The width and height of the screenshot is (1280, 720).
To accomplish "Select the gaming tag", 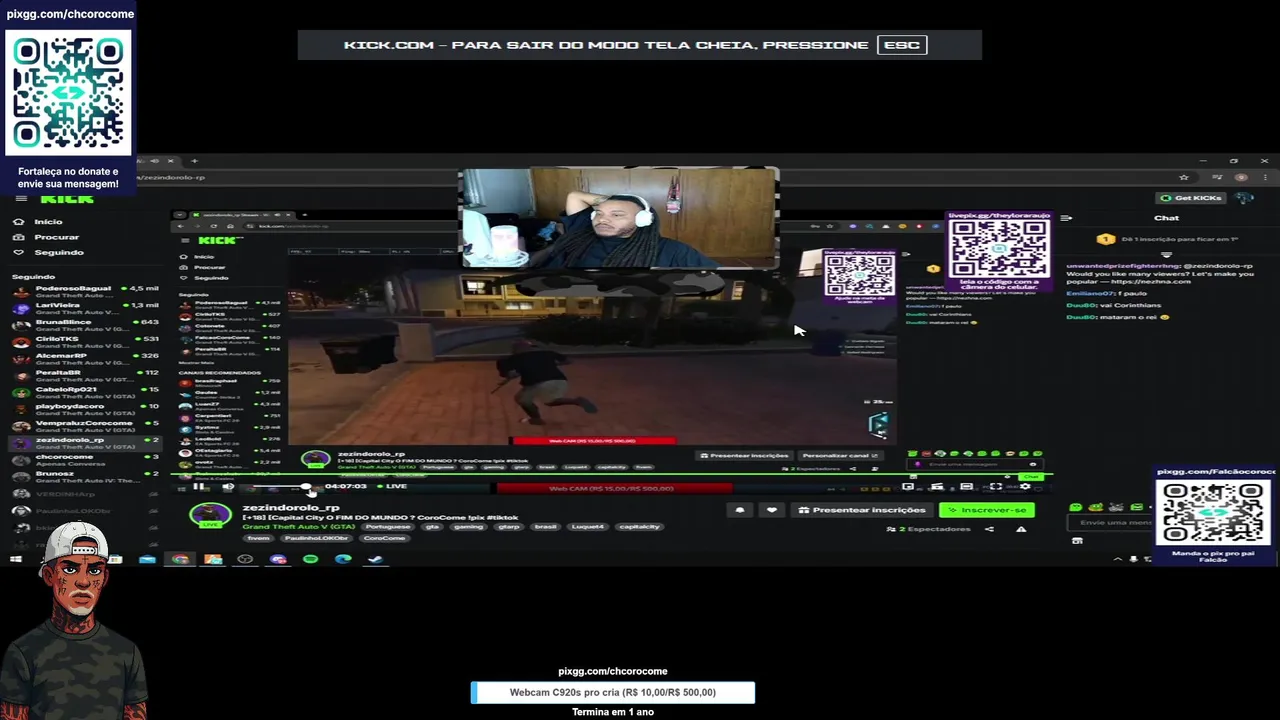I will coord(468,526).
